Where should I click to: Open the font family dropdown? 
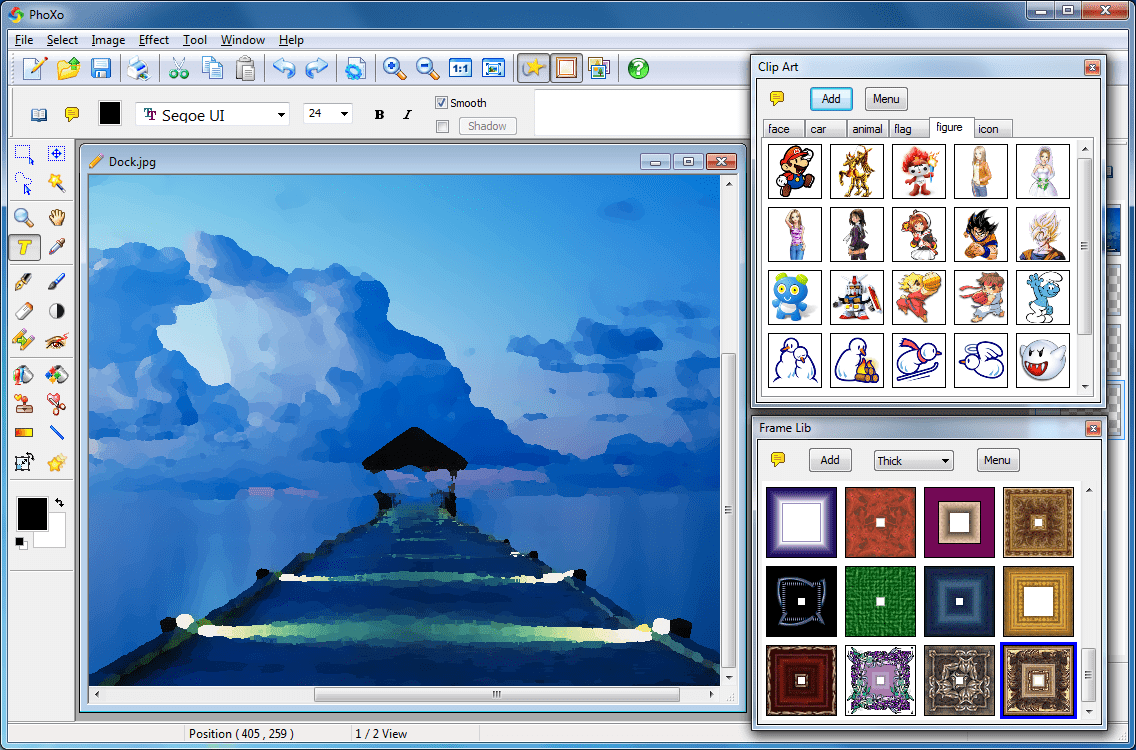click(x=283, y=114)
